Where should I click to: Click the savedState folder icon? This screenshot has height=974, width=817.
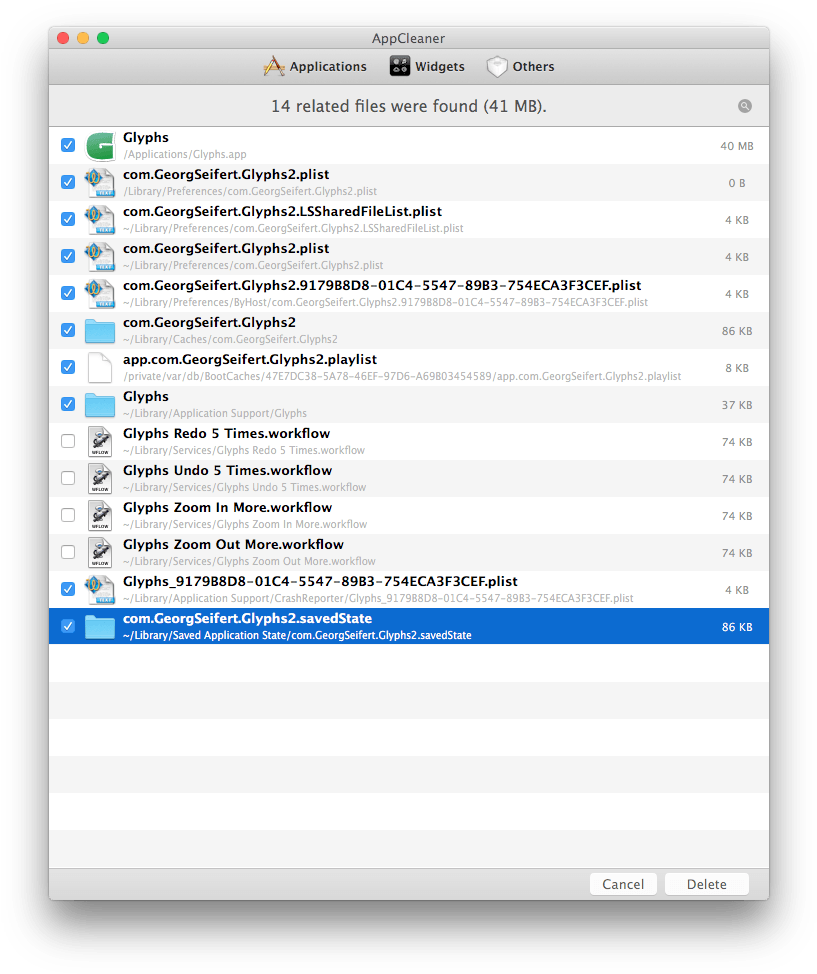(100, 625)
